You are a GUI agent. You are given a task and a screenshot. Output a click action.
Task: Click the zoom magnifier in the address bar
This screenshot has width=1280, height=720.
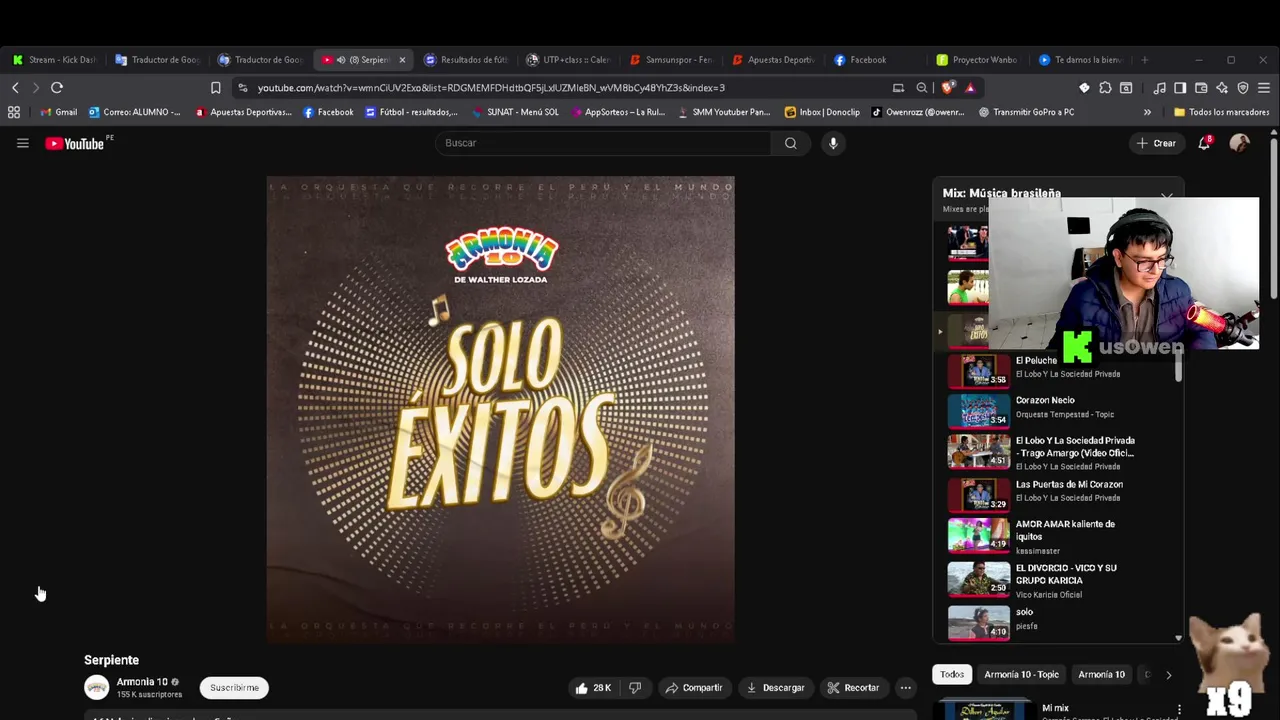(922, 87)
